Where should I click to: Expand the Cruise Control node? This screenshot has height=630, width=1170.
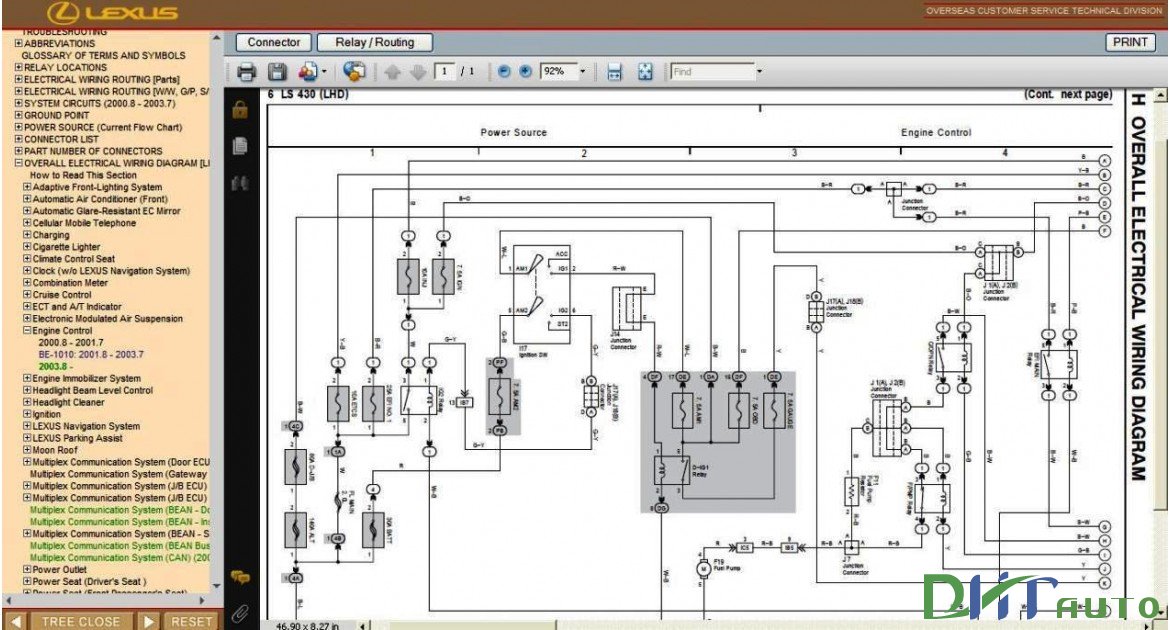point(27,294)
